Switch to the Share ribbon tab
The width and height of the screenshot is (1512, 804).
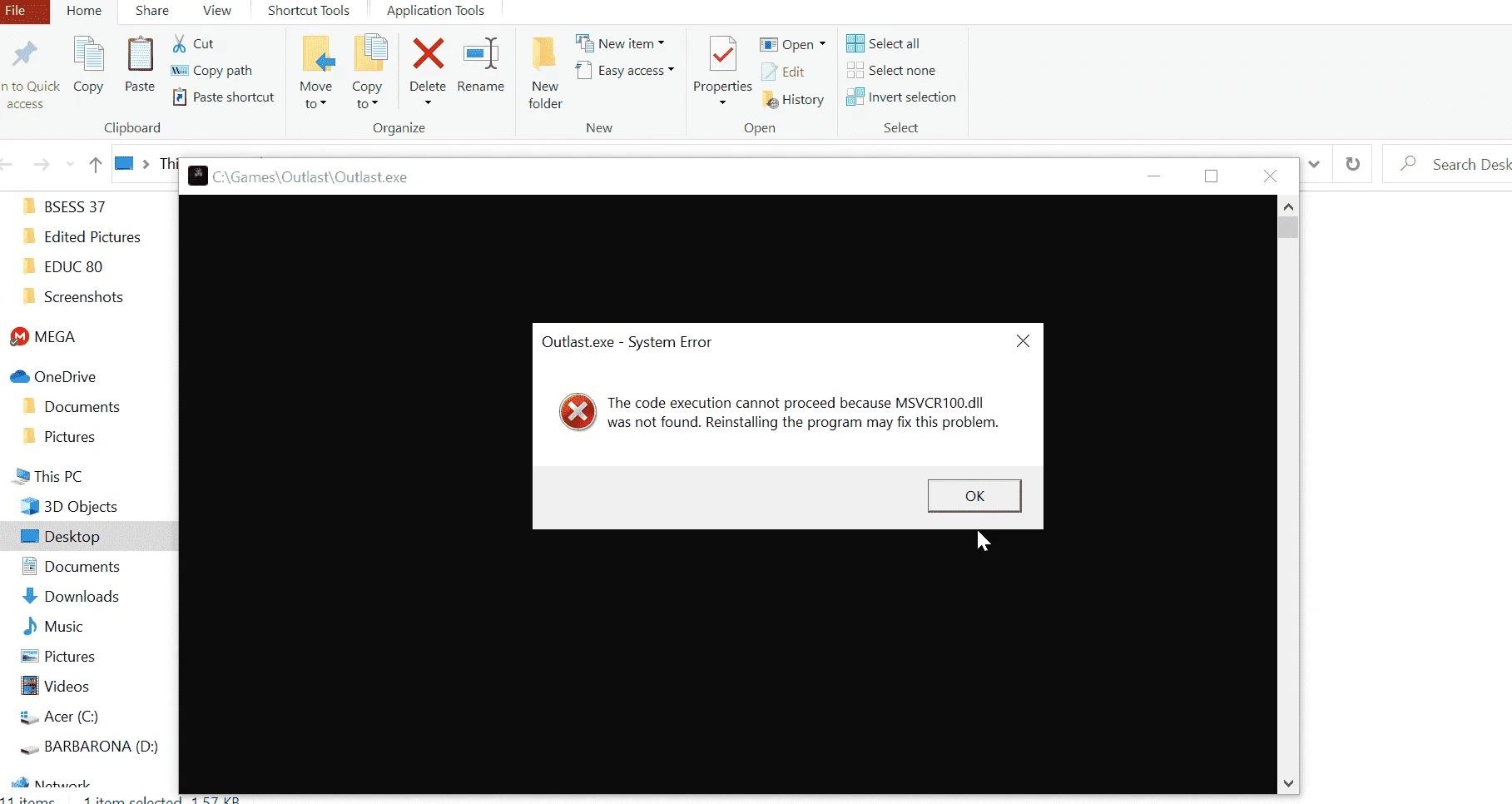coord(152,11)
